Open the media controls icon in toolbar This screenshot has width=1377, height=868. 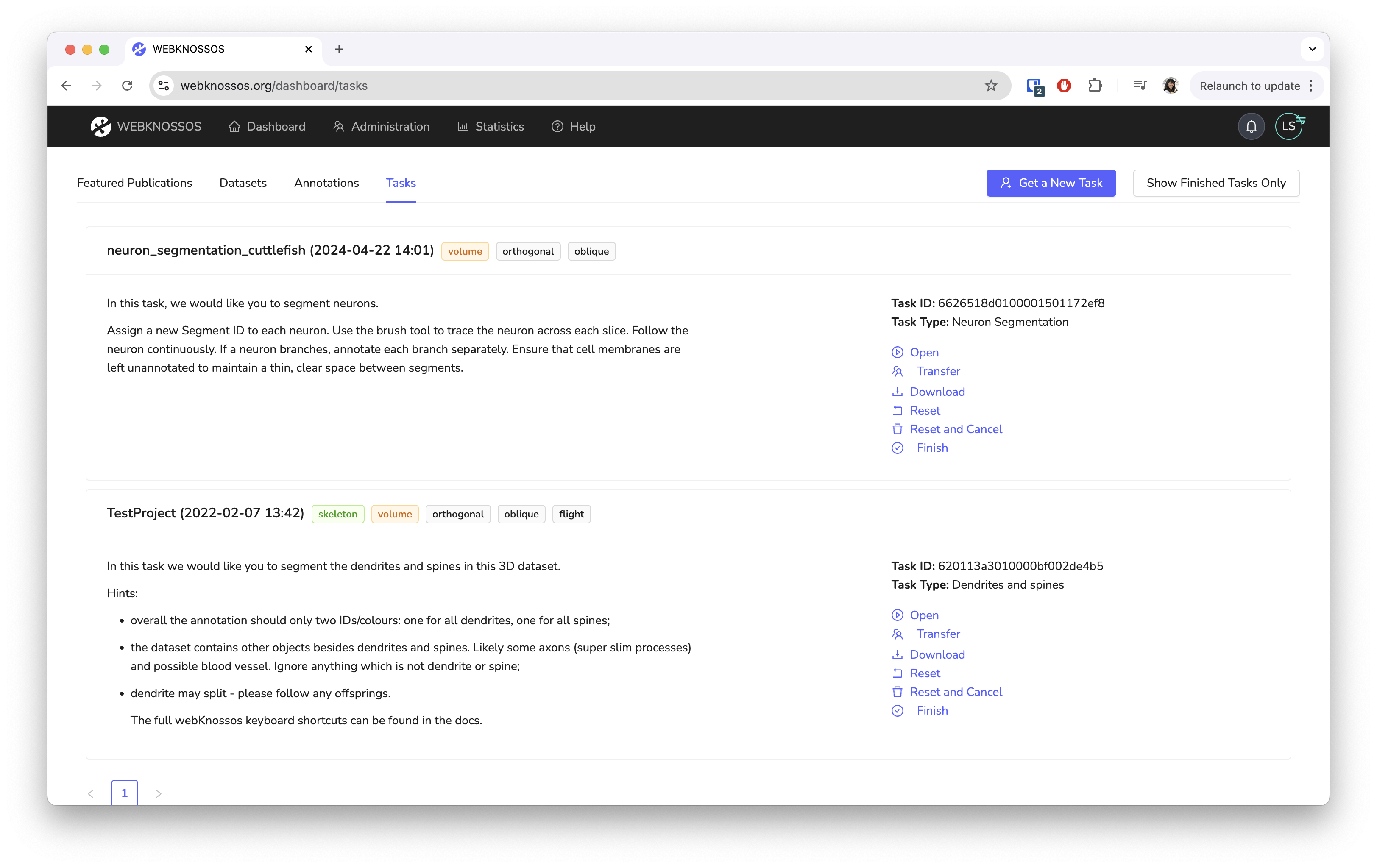pyautogui.click(x=1140, y=86)
